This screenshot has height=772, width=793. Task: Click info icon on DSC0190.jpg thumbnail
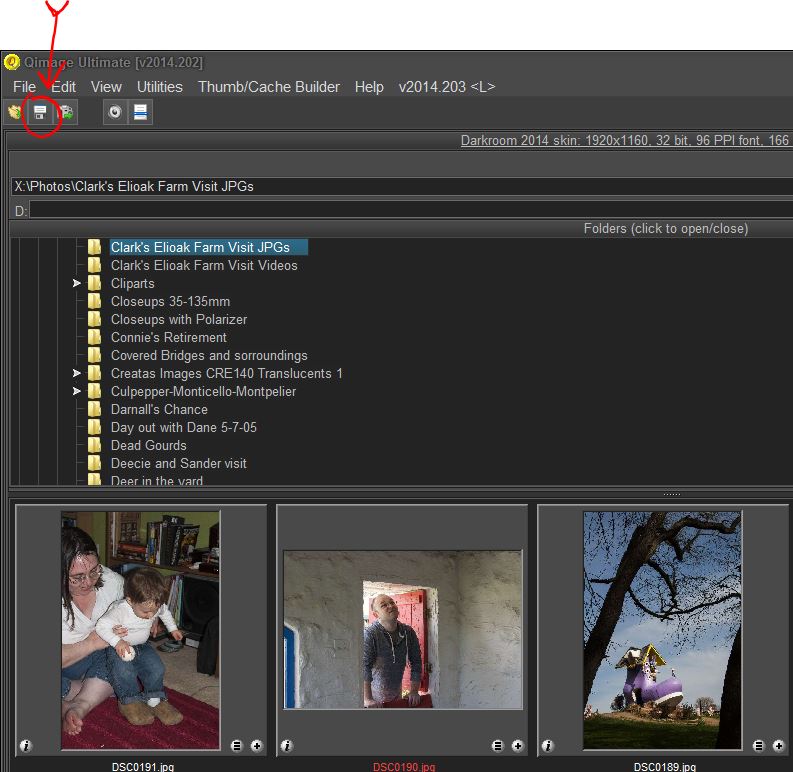287,746
